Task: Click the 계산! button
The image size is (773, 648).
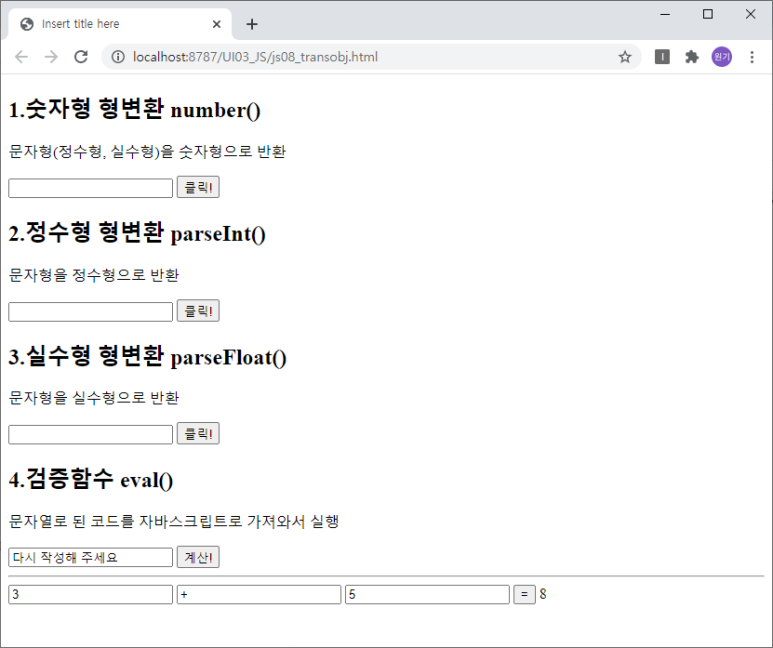Action: [x=198, y=557]
